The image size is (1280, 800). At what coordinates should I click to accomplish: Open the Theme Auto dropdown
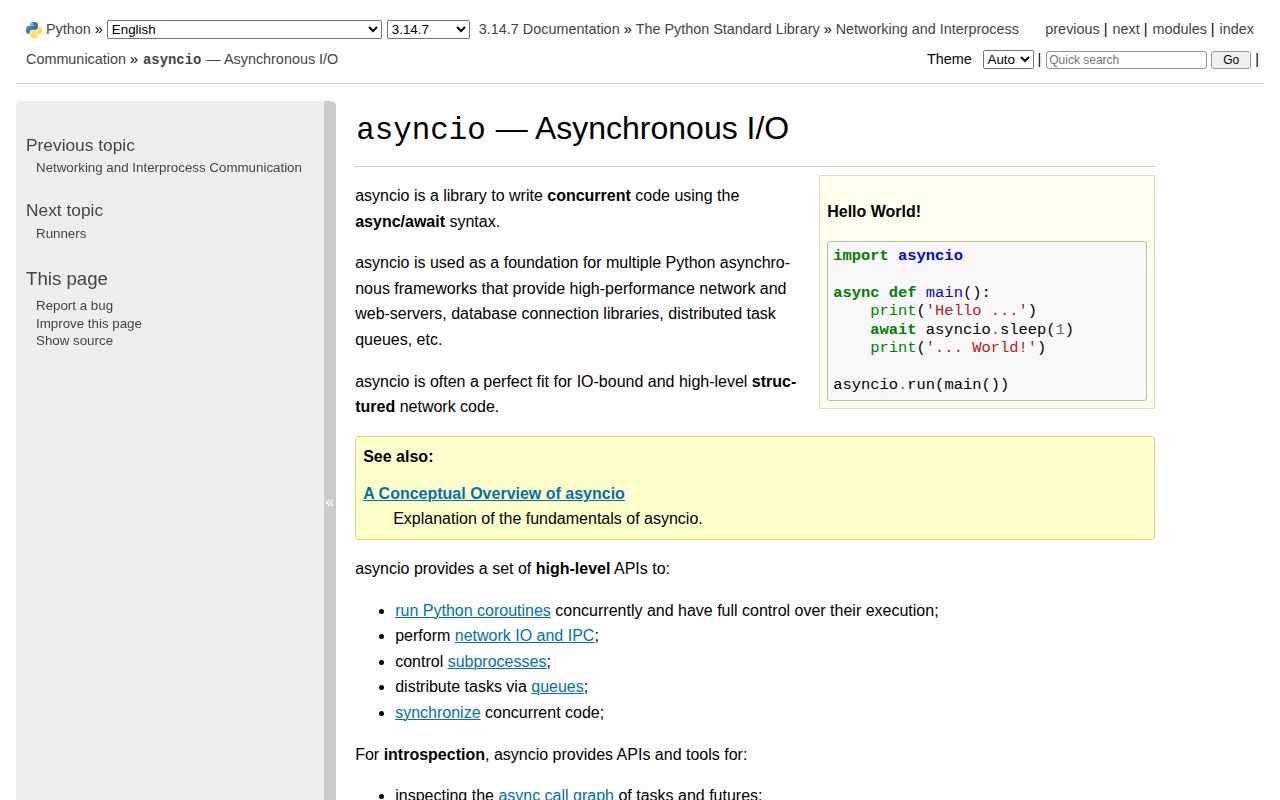pos(1008,60)
